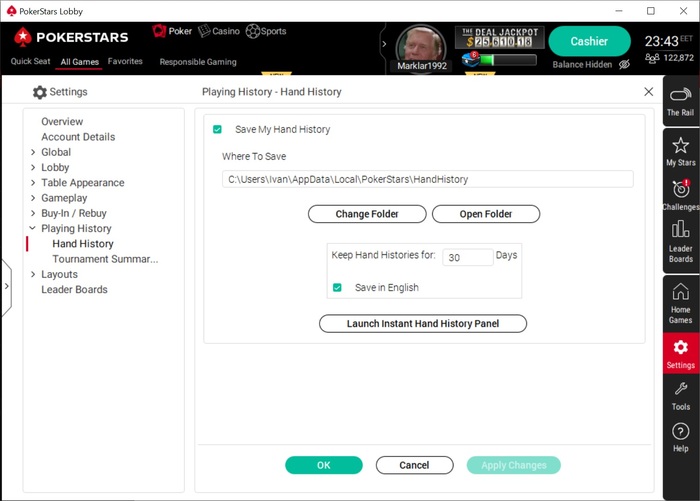Click the Keep Hand Histories days field

point(468,257)
